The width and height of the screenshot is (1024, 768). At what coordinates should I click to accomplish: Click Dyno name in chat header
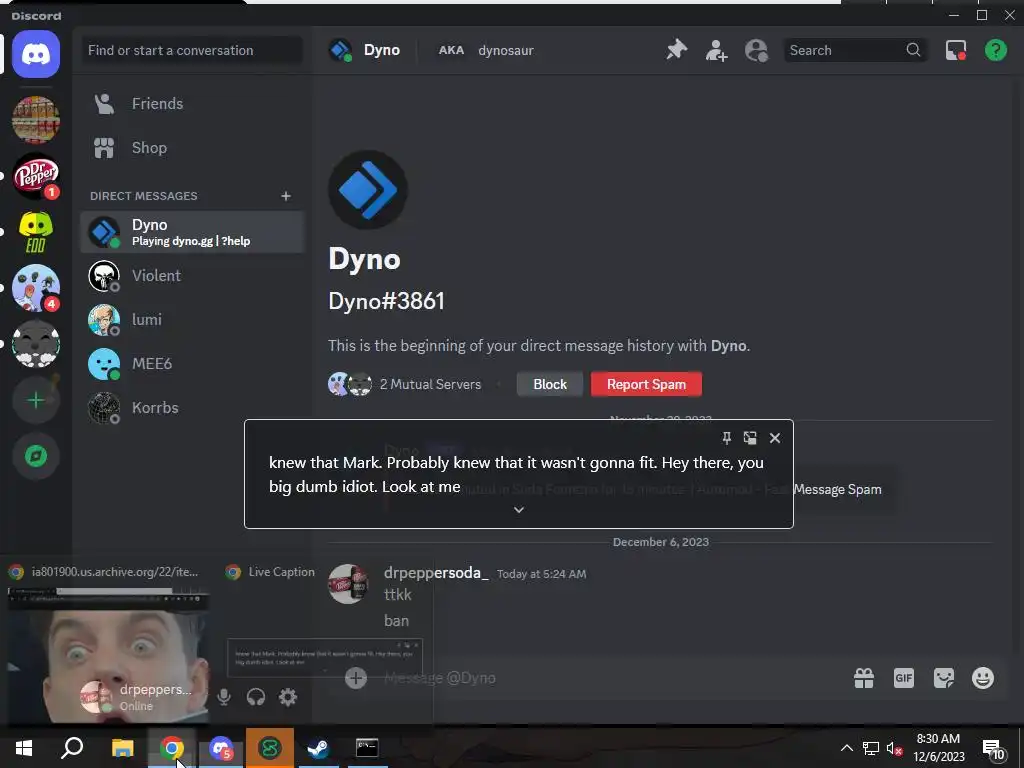[382, 50]
